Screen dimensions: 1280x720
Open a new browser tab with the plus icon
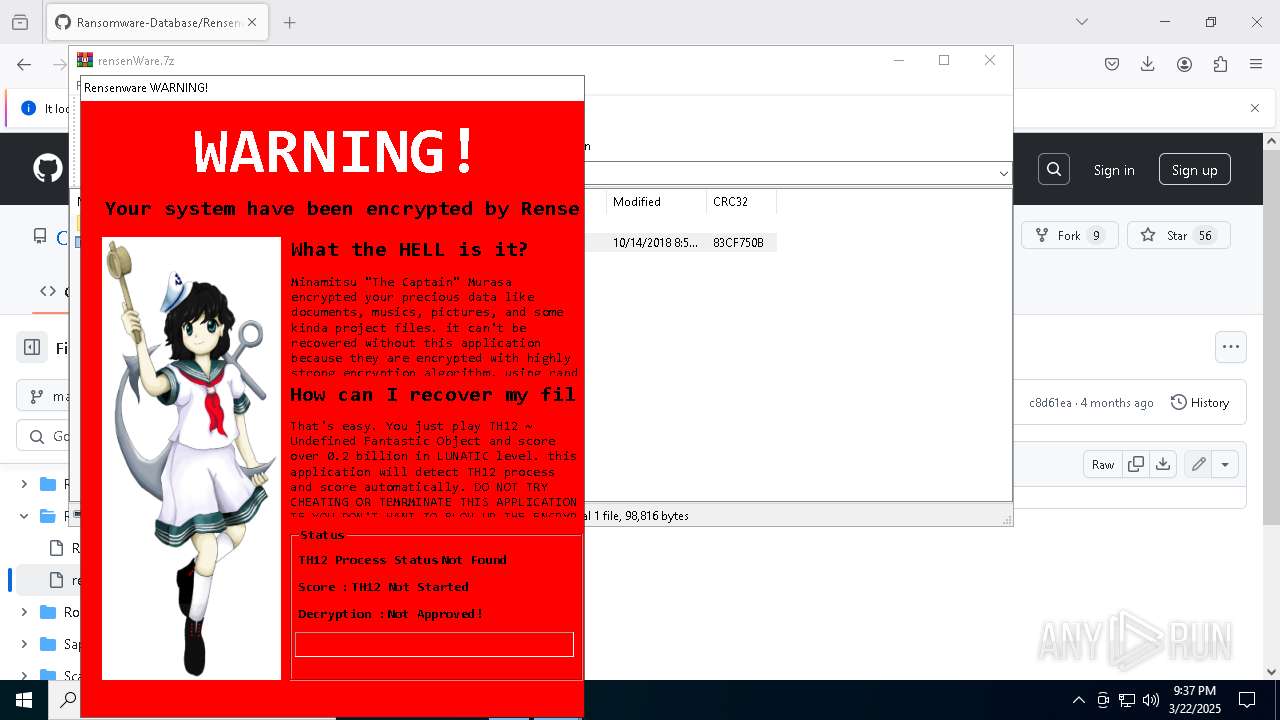point(290,22)
